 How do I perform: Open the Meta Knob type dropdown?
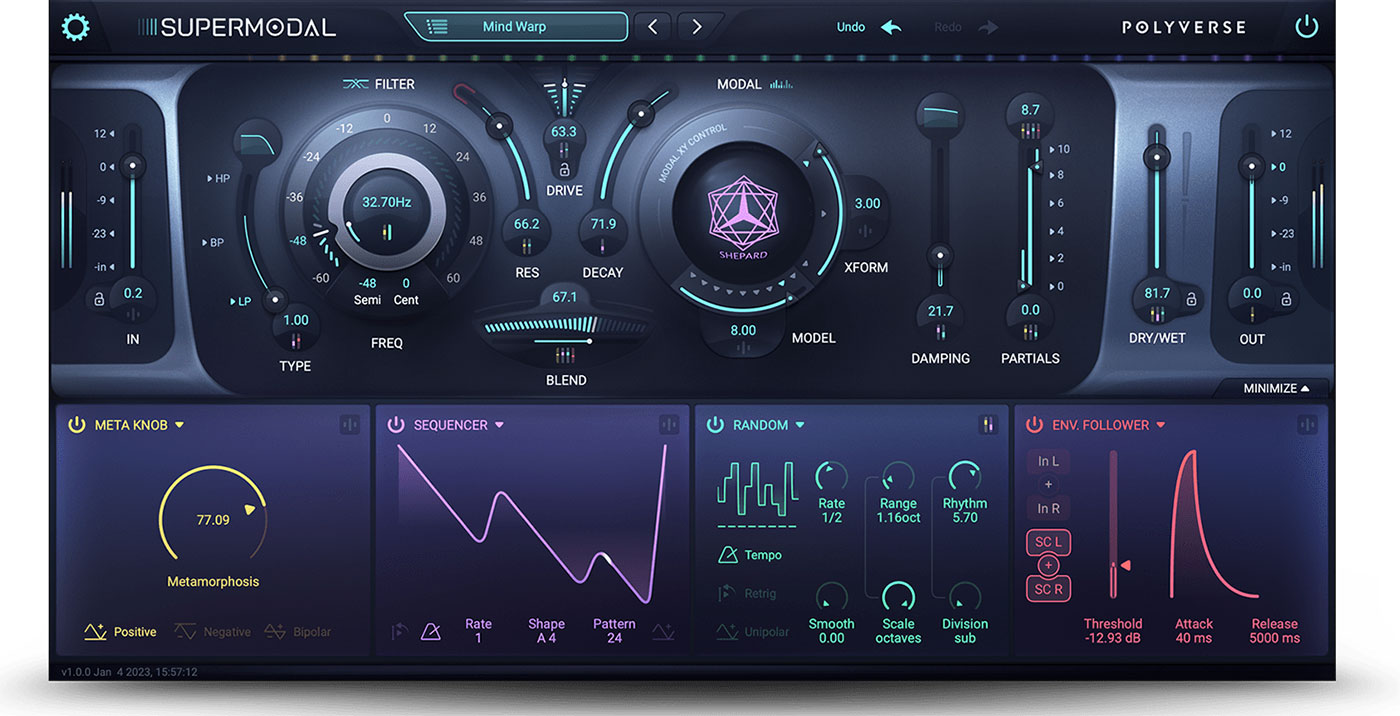click(179, 425)
